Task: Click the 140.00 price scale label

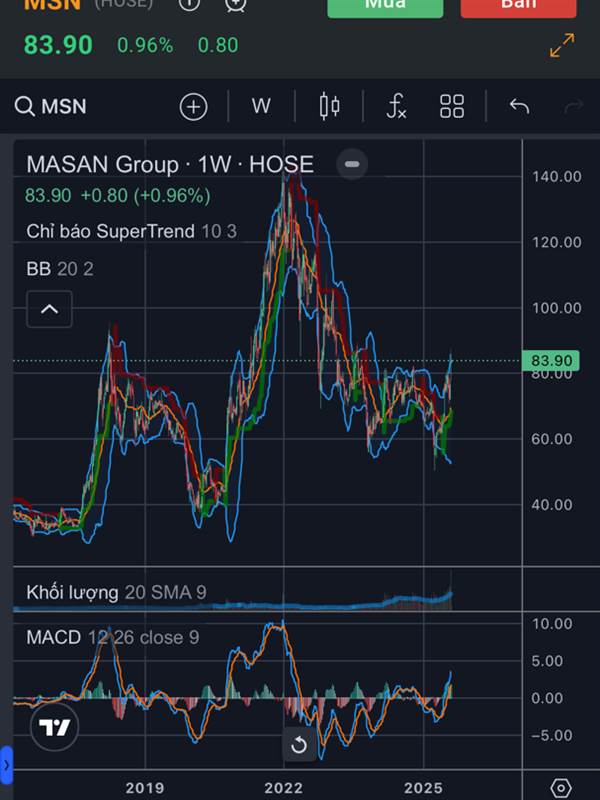Action: click(557, 177)
